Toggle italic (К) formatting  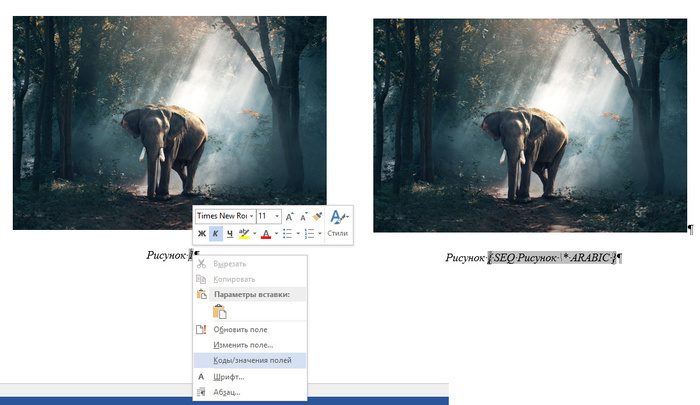pyautogui.click(x=216, y=234)
